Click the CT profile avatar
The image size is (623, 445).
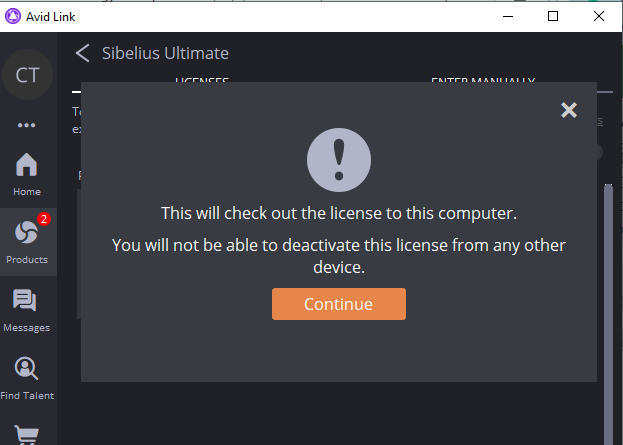(x=27, y=75)
